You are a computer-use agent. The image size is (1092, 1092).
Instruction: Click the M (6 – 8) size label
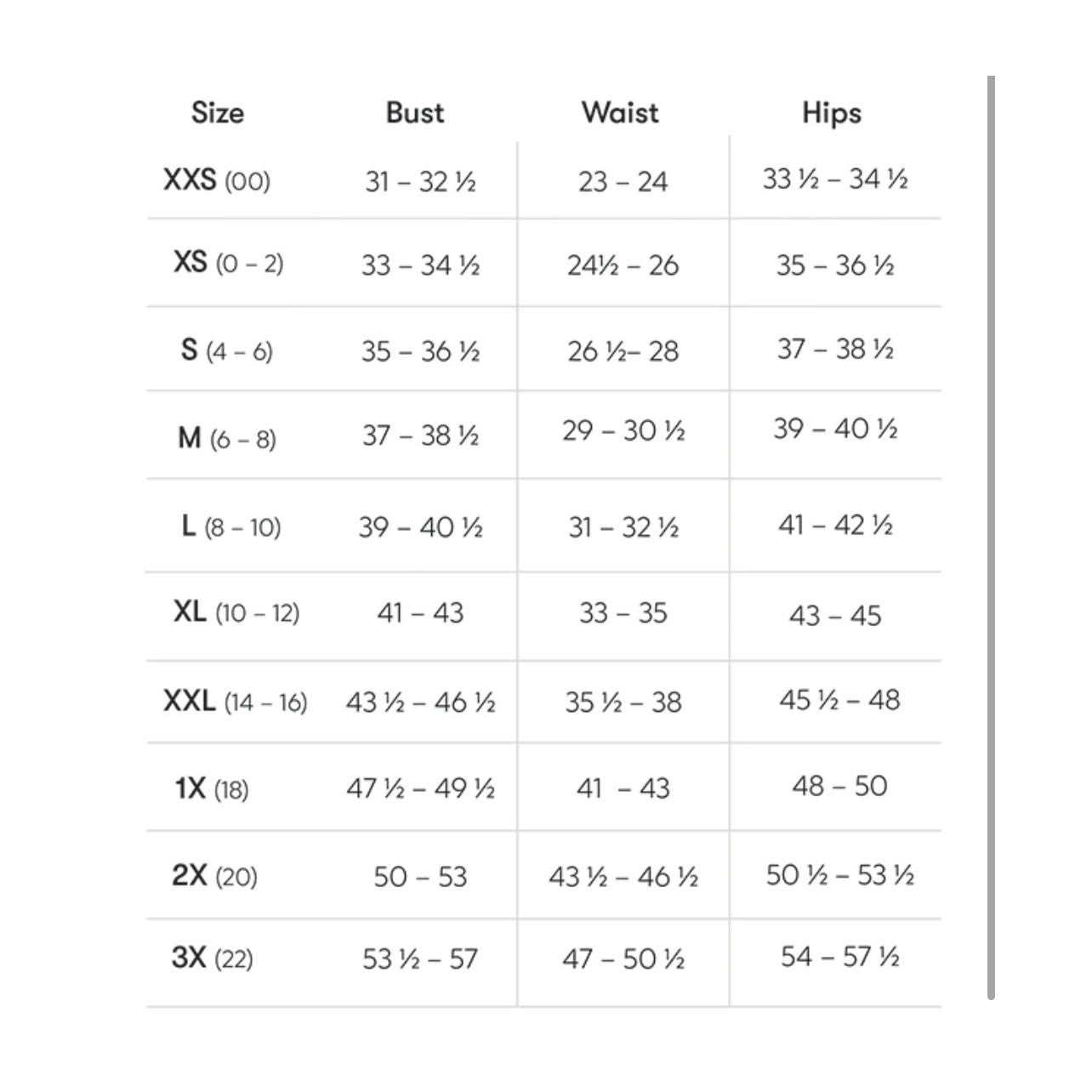coord(227,439)
